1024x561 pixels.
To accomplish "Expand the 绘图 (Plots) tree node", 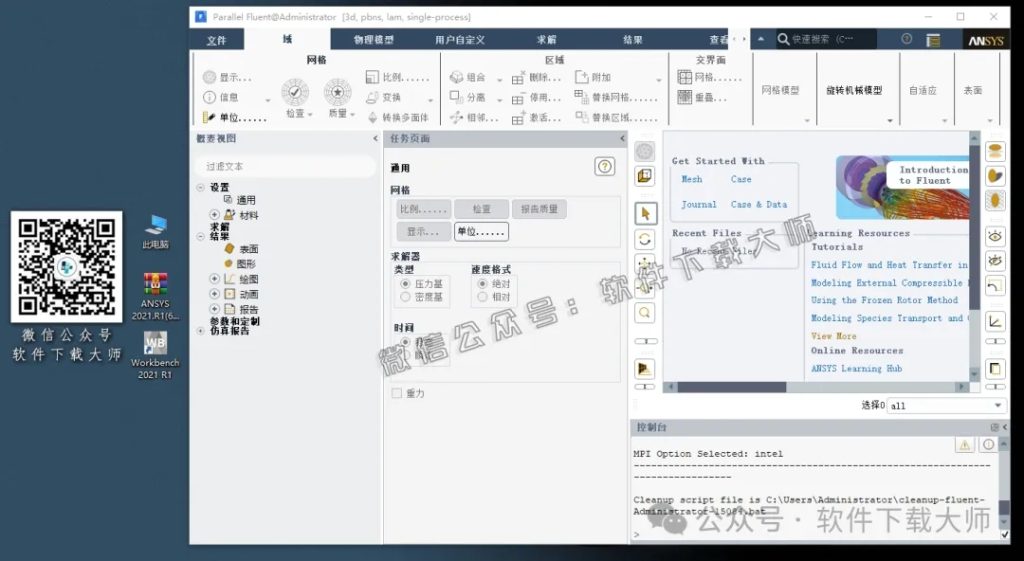I will (x=214, y=279).
